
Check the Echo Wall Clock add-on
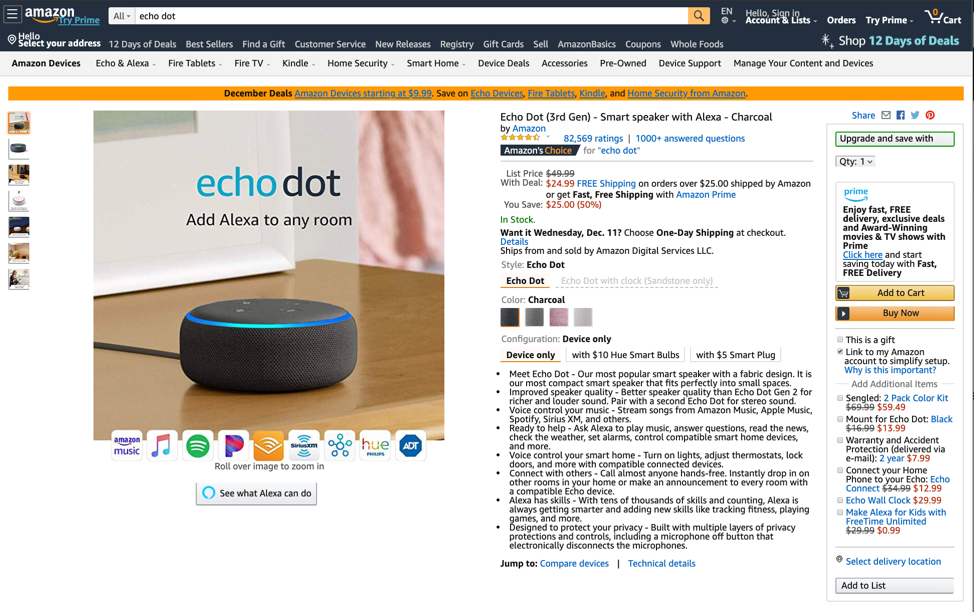840,500
